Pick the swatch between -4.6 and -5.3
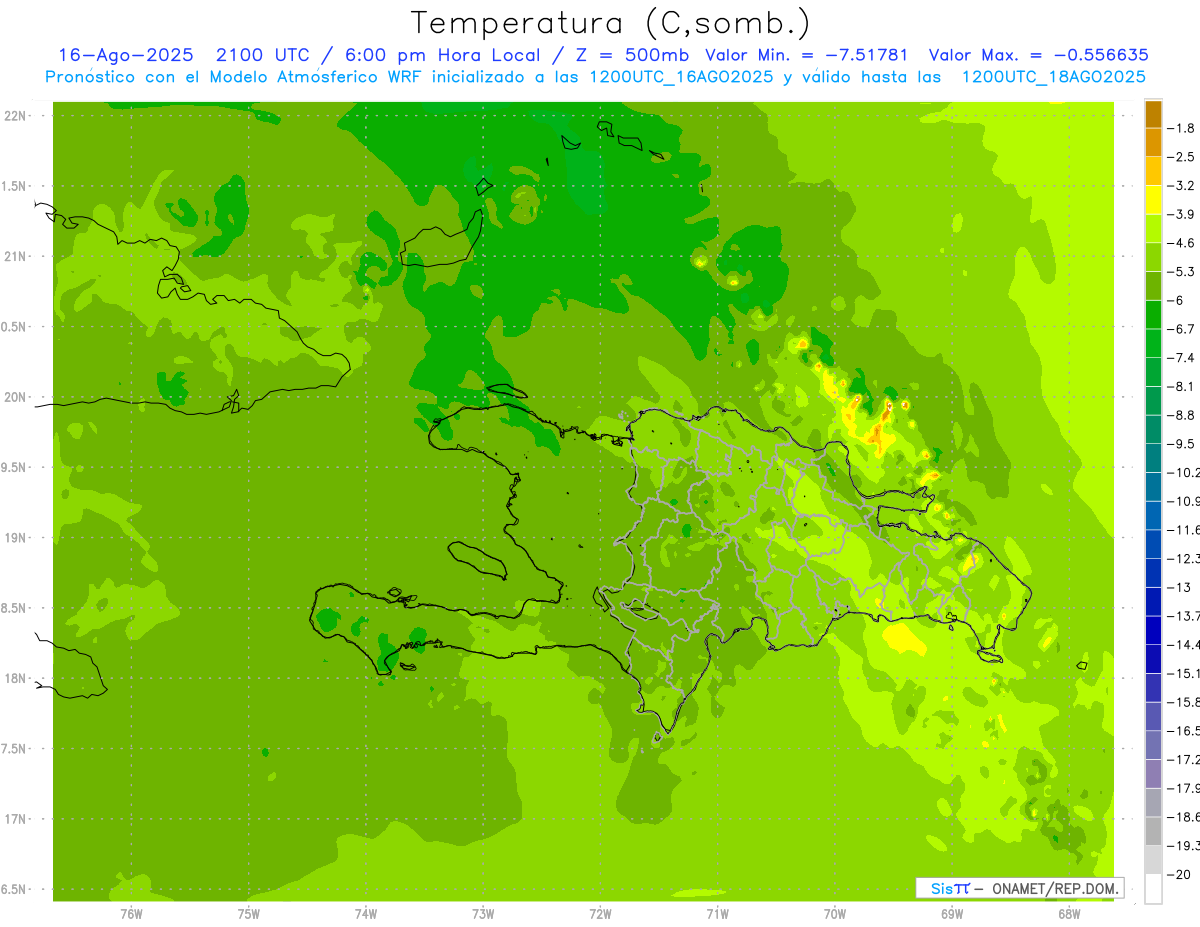Viewport: 1200px width, 927px height. click(1153, 257)
